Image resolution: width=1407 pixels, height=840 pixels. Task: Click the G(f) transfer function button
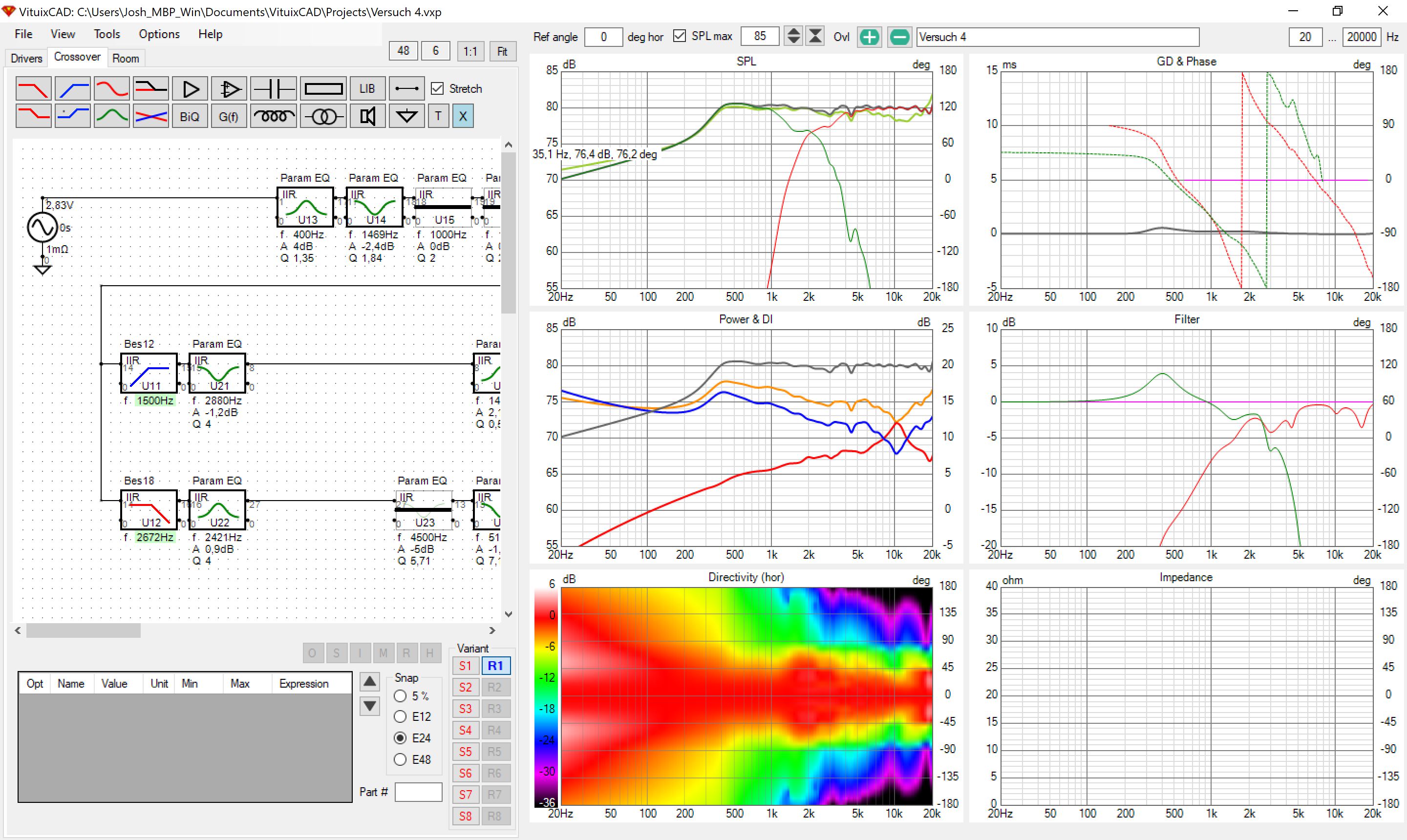(x=229, y=116)
